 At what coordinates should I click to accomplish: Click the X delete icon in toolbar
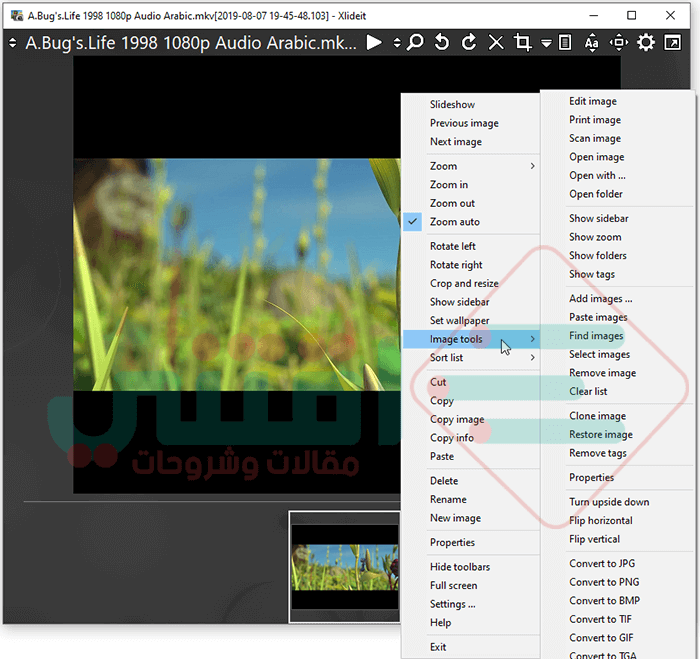pyautogui.click(x=496, y=43)
